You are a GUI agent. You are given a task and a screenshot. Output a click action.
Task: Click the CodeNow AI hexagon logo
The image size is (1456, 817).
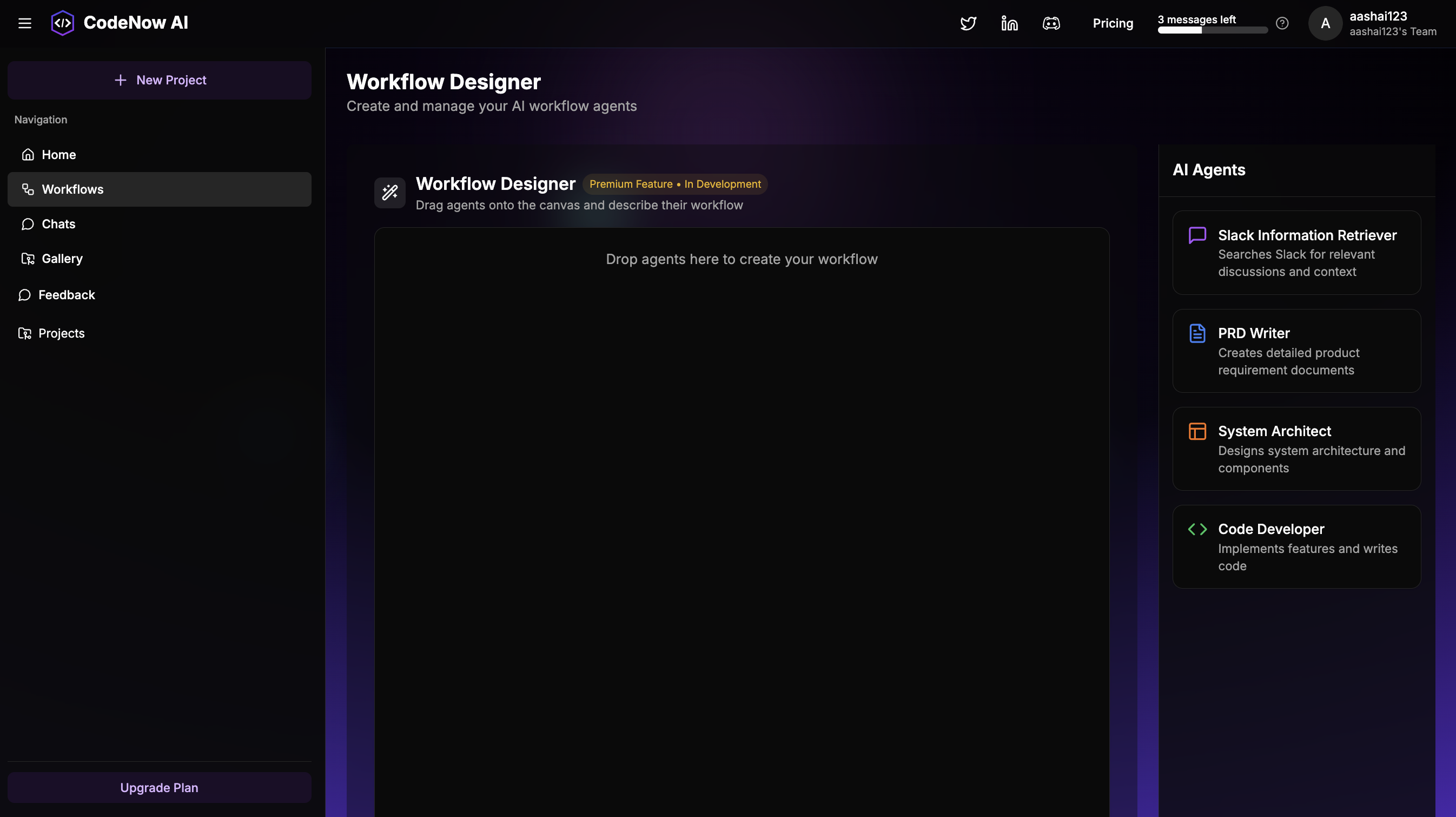click(63, 23)
